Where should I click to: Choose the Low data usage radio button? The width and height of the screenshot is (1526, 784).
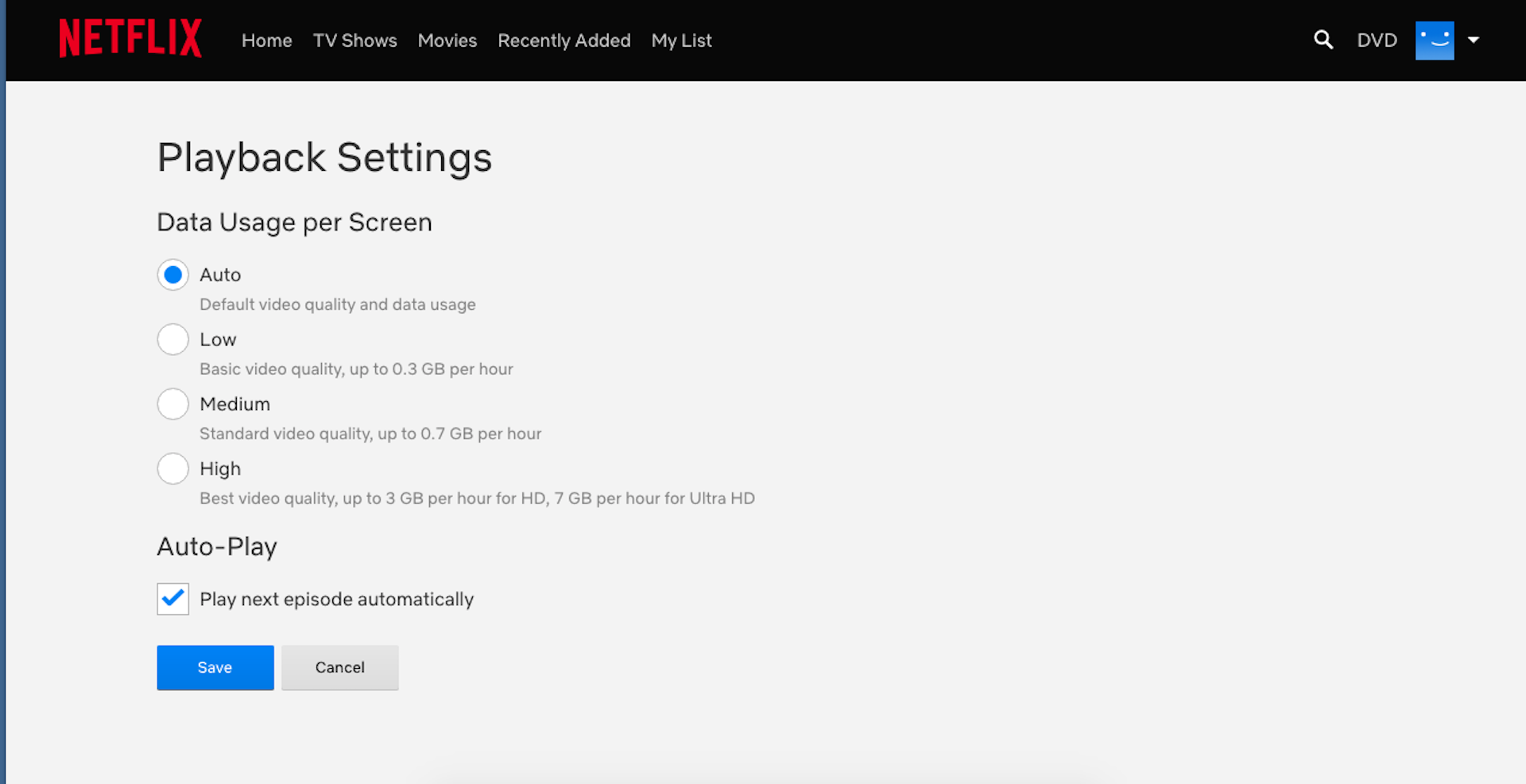[x=172, y=339]
